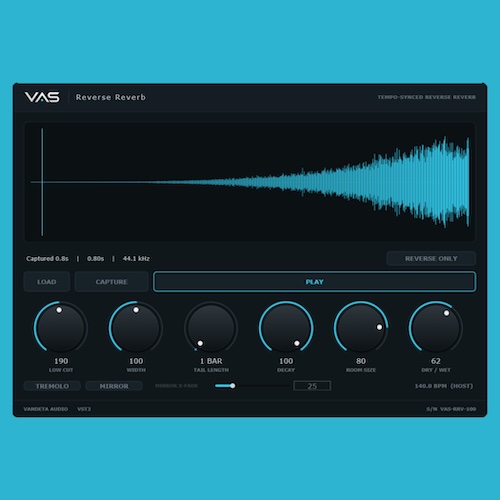
Task: Click the playhead line in waveform
Action: (42, 182)
